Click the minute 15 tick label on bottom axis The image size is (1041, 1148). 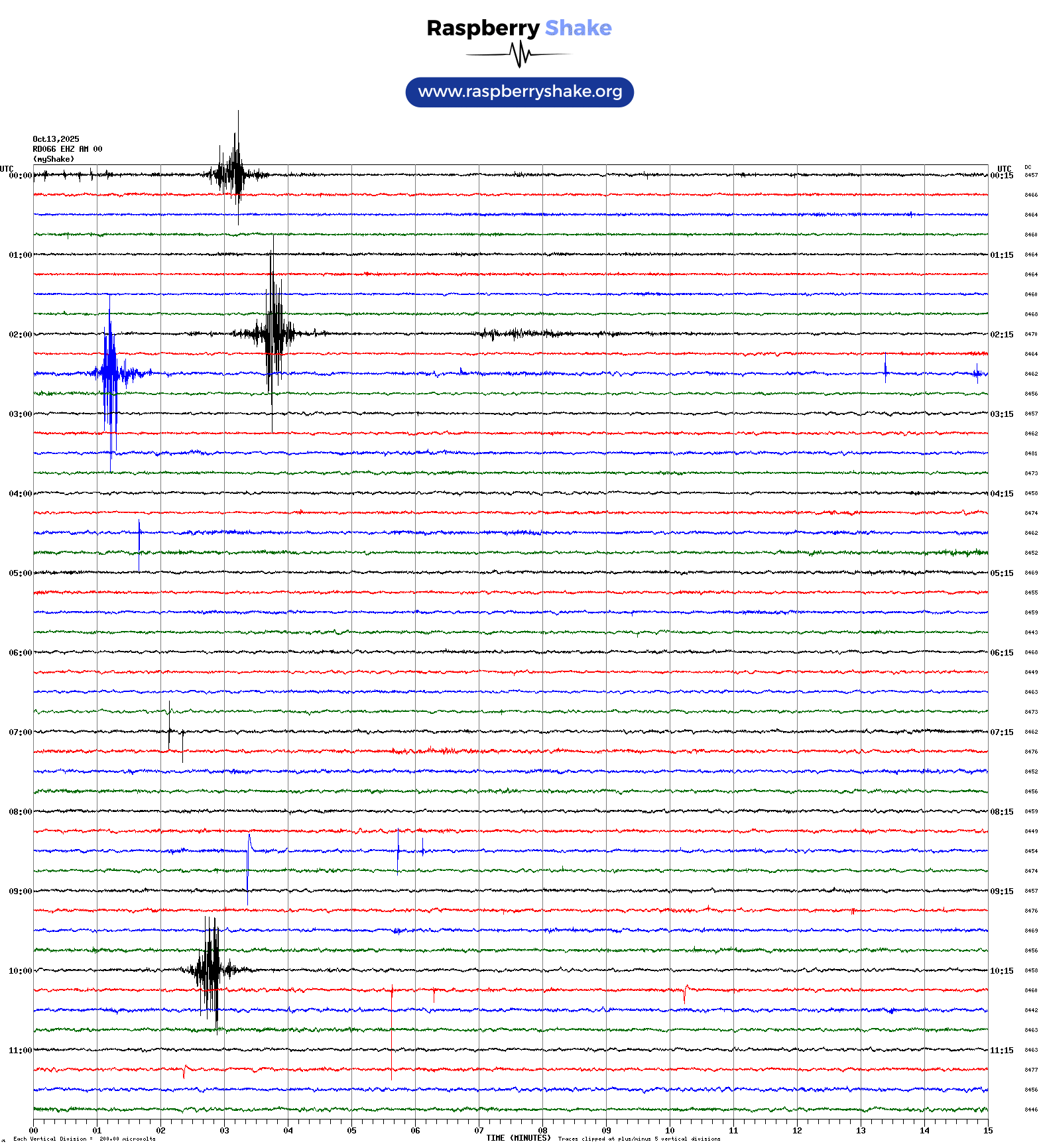coord(987,1131)
